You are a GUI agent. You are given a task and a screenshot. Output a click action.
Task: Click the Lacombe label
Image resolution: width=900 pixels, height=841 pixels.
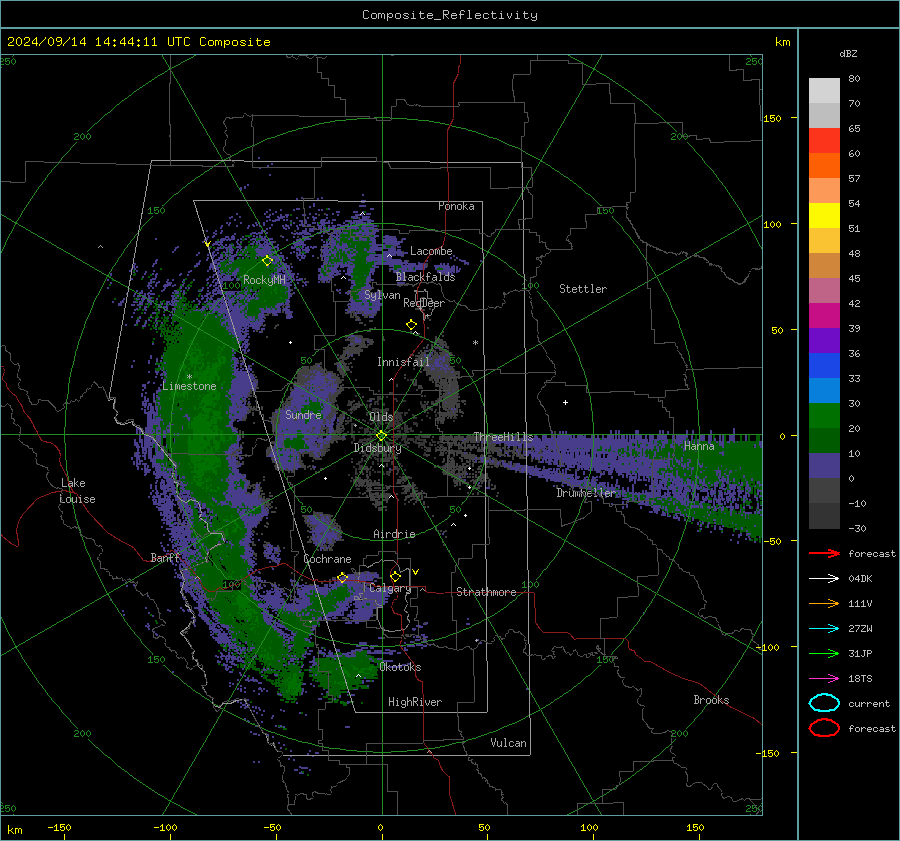[431, 251]
